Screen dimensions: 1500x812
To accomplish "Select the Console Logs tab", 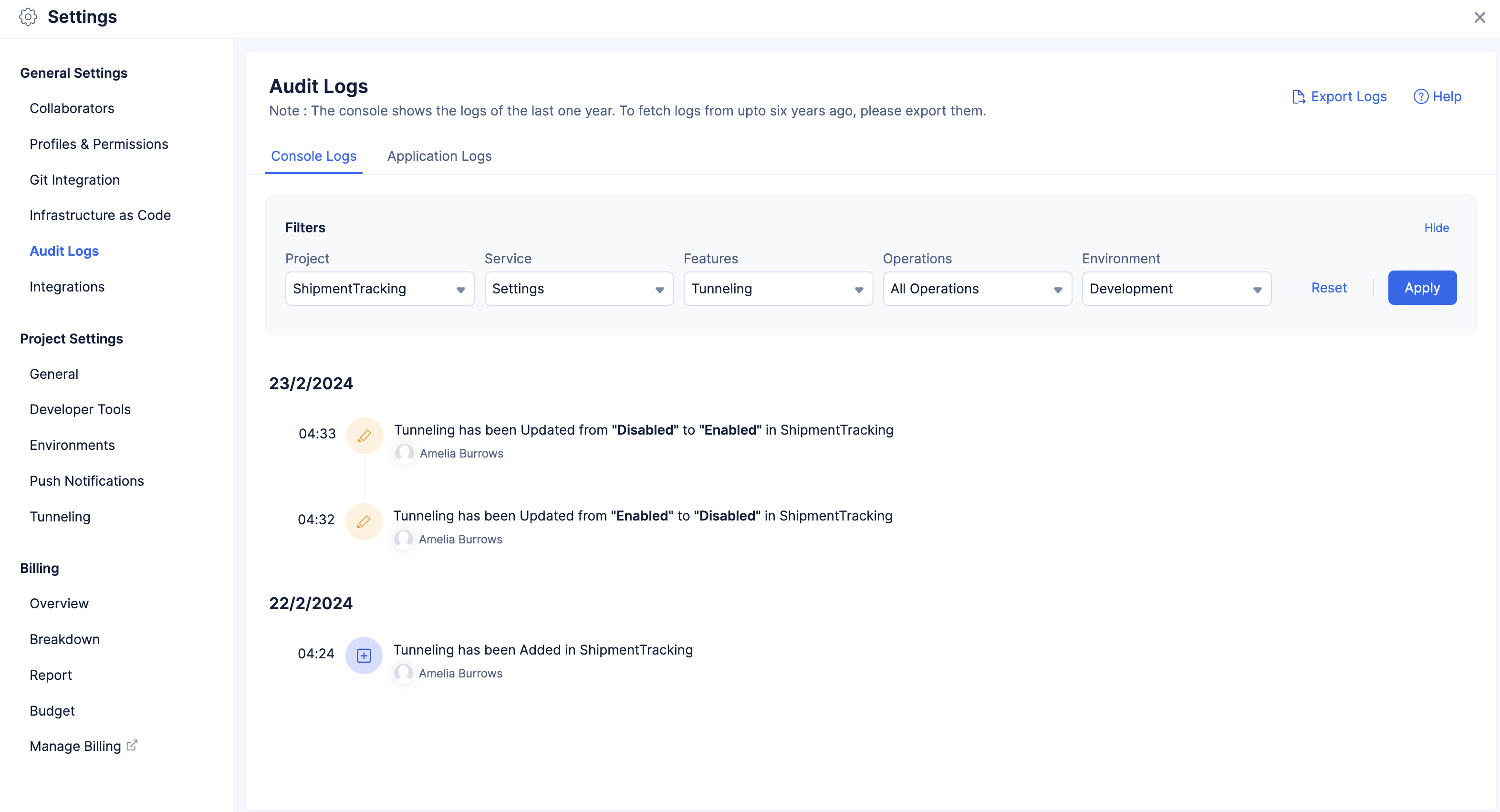I will 313,156.
